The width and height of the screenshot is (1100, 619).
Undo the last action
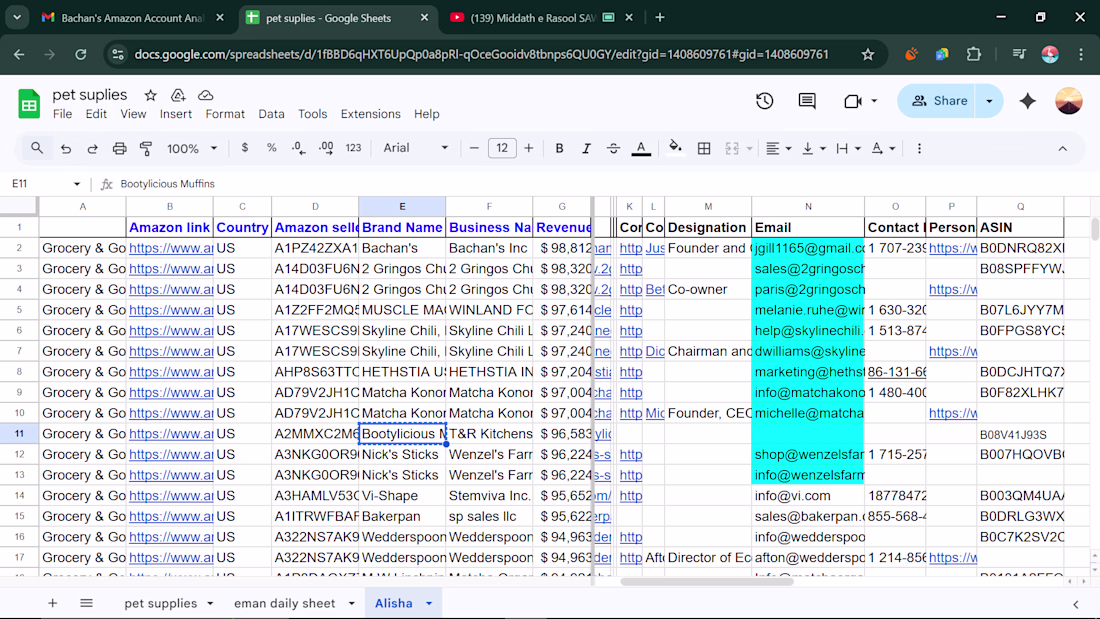pyautogui.click(x=66, y=148)
